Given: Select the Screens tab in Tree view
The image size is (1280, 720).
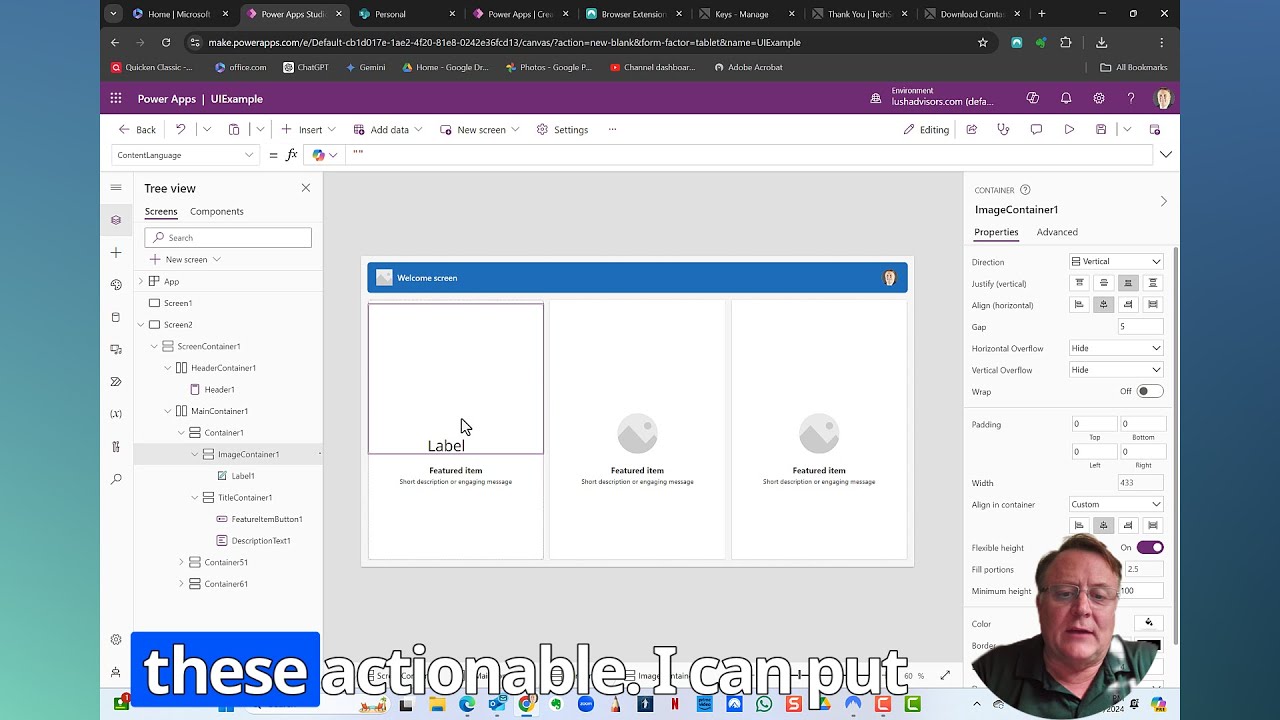Looking at the screenshot, I should pyautogui.click(x=161, y=211).
